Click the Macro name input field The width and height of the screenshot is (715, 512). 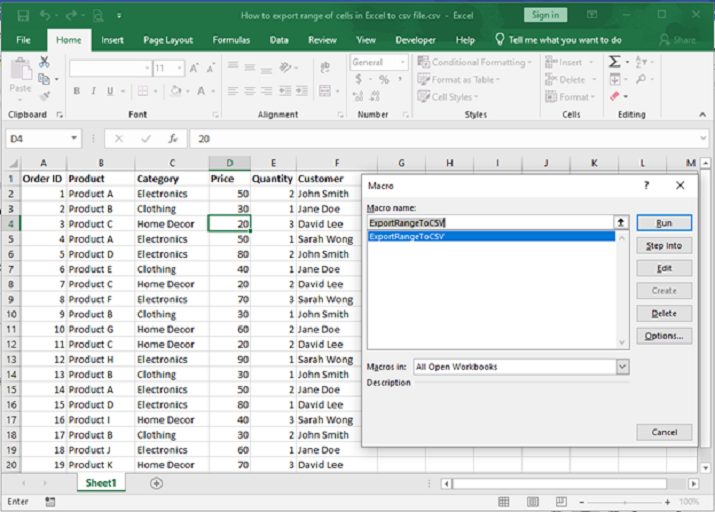click(x=489, y=223)
